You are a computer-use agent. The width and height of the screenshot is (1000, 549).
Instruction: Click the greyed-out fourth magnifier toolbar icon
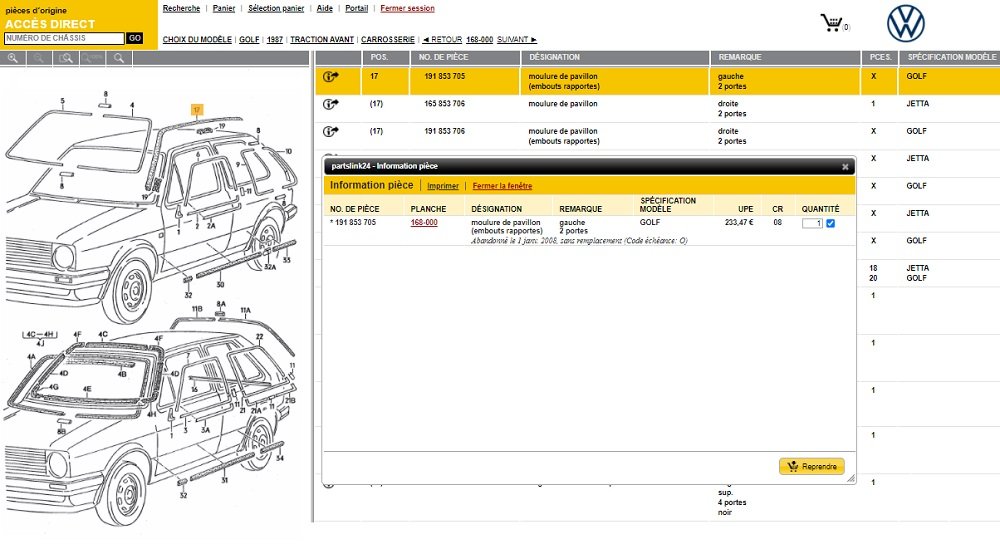92,58
